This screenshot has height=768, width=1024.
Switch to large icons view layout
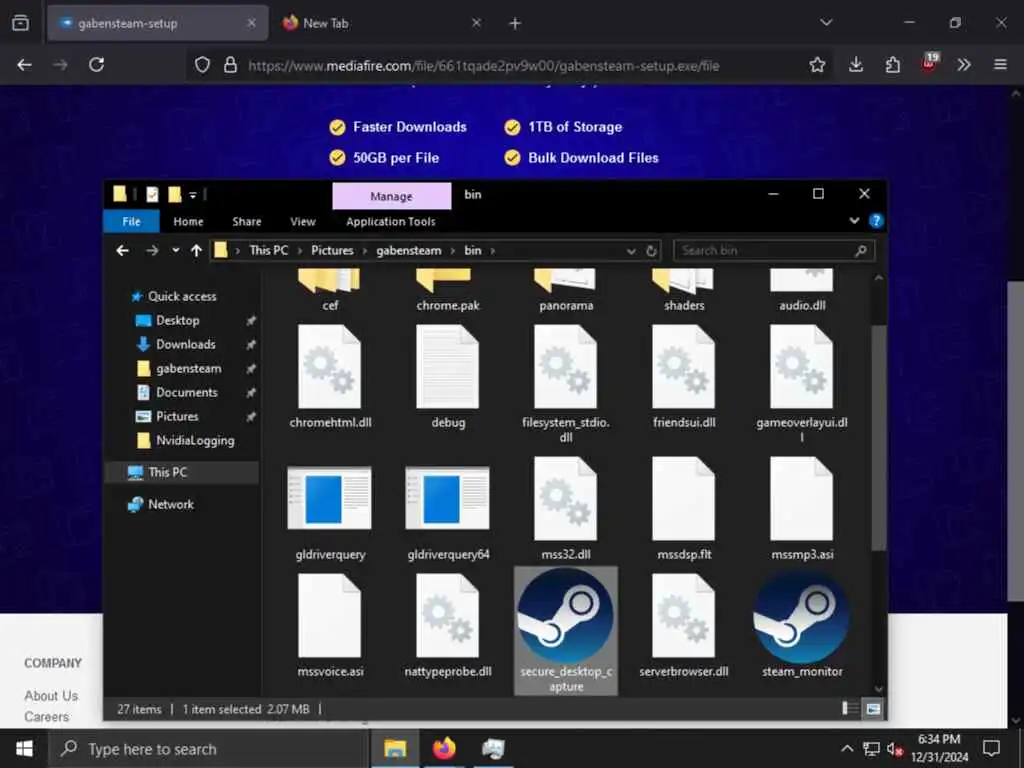pyautogui.click(x=873, y=709)
